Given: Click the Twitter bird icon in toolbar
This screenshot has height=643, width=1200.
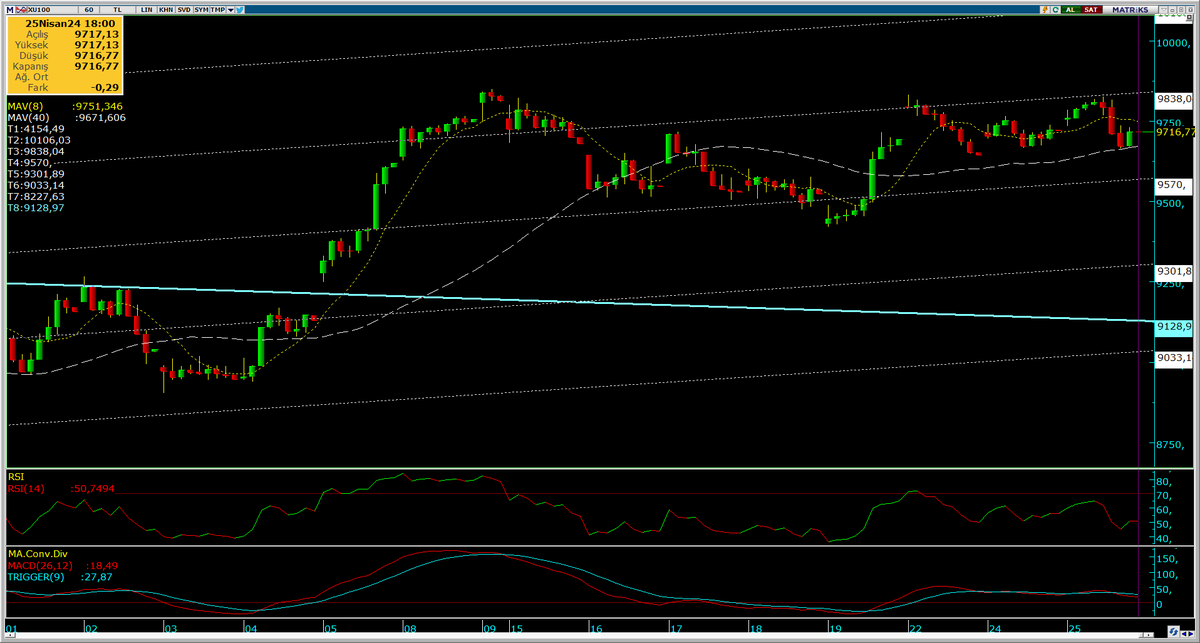Looking at the screenshot, I should [x=239, y=10].
